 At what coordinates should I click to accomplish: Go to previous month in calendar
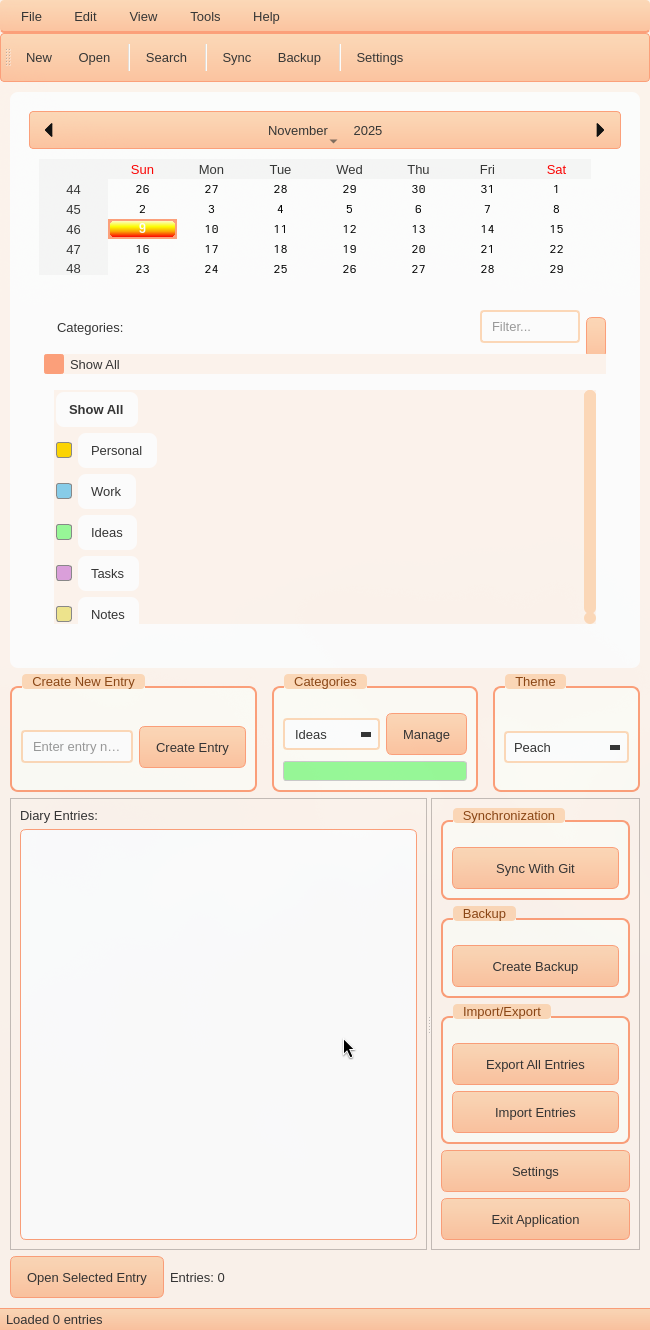click(48, 130)
